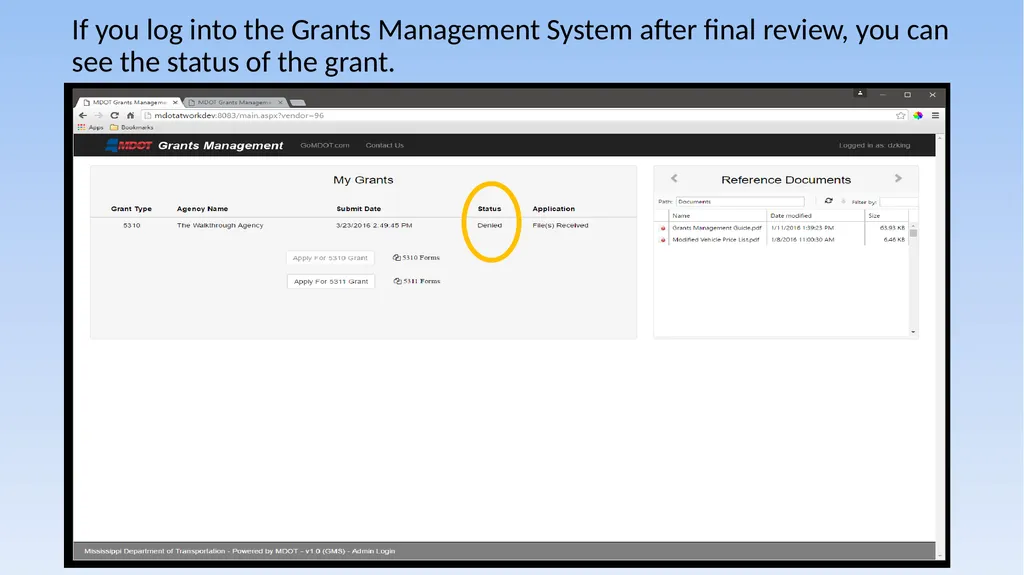
Task: Click the 65.93 KB size value
Action: (x=892, y=228)
